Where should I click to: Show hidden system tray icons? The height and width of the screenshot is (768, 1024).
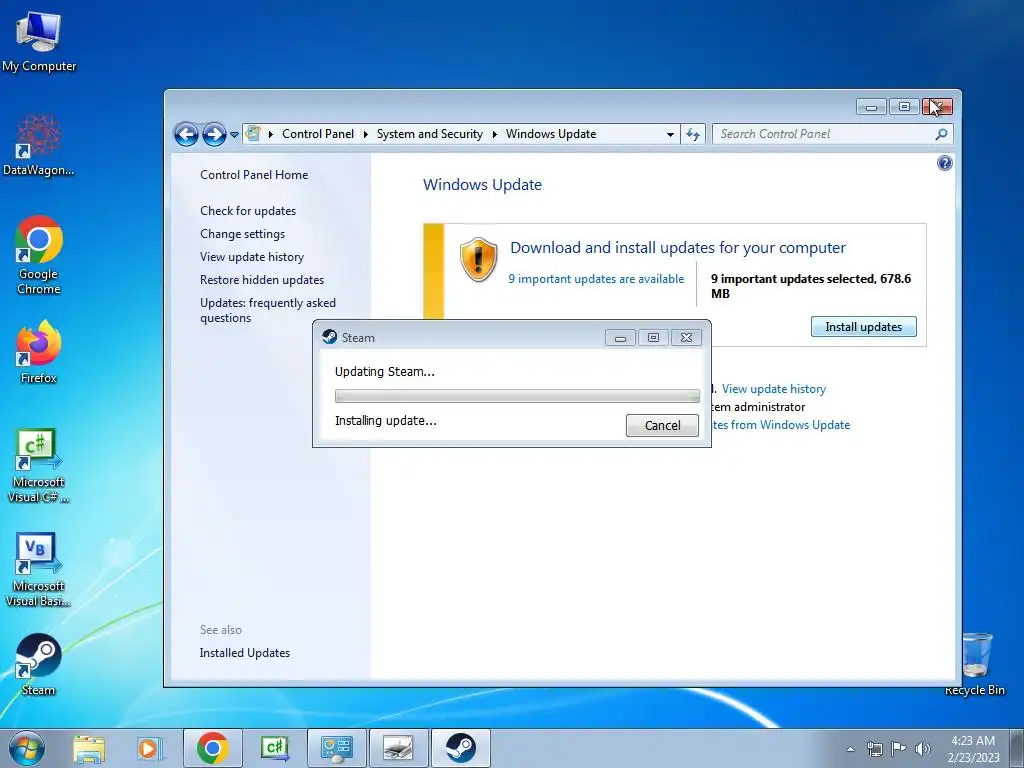[x=850, y=749]
